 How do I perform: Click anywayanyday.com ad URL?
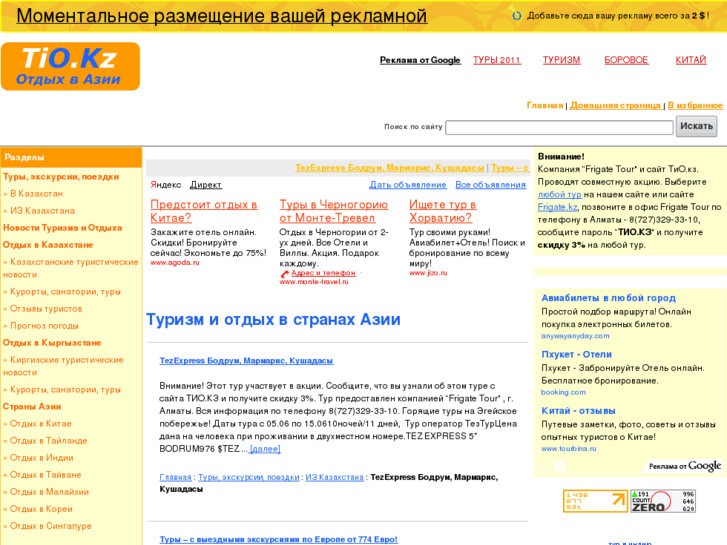pyautogui.click(x=575, y=336)
